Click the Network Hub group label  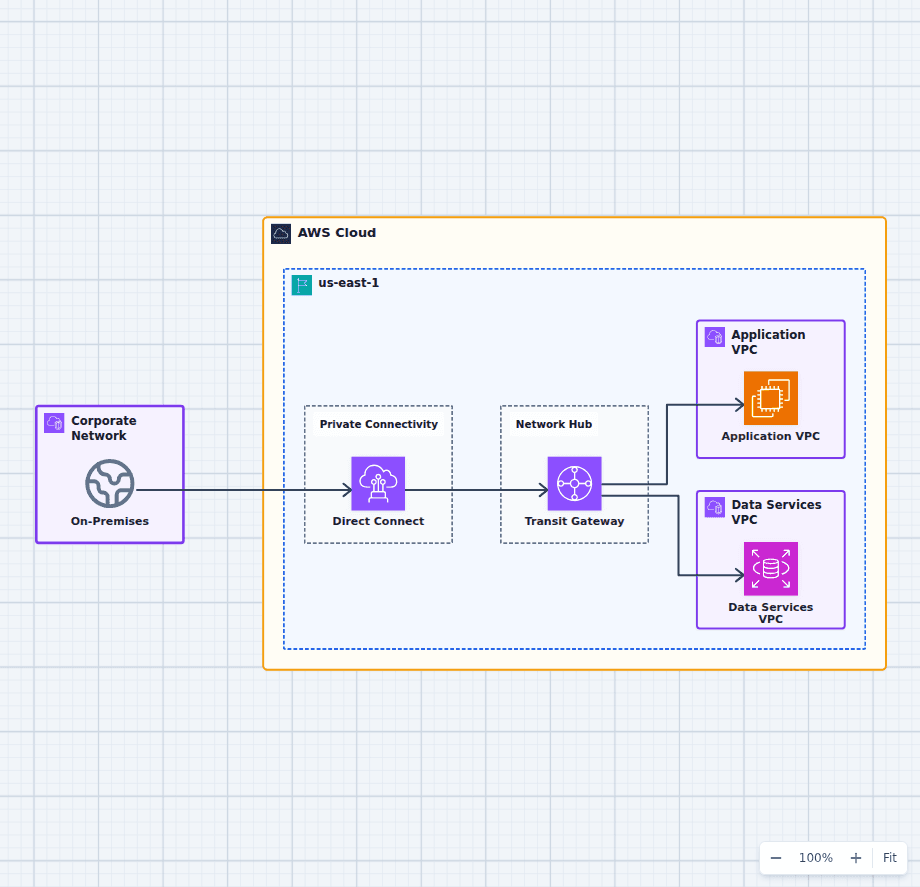[554, 424]
